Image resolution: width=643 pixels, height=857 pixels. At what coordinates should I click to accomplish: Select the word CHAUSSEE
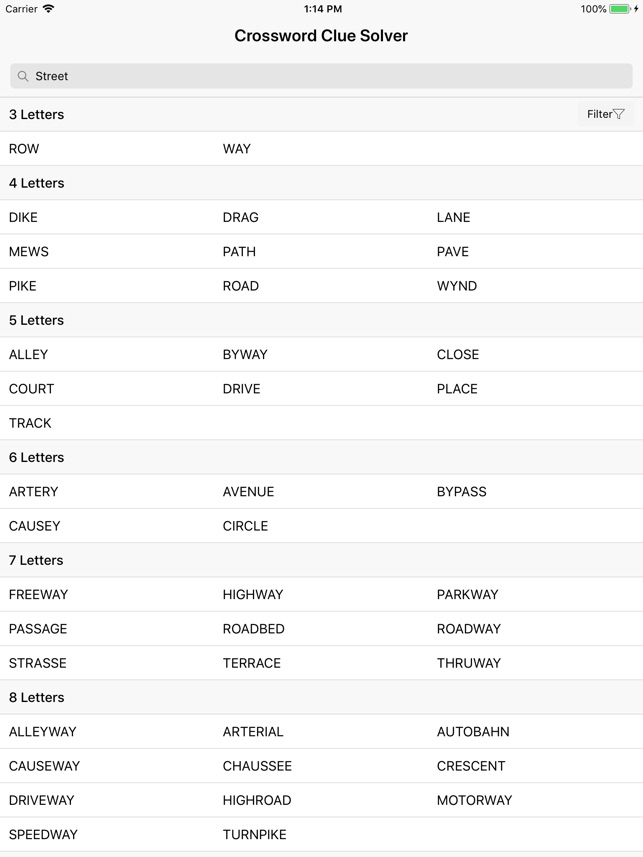click(x=257, y=766)
